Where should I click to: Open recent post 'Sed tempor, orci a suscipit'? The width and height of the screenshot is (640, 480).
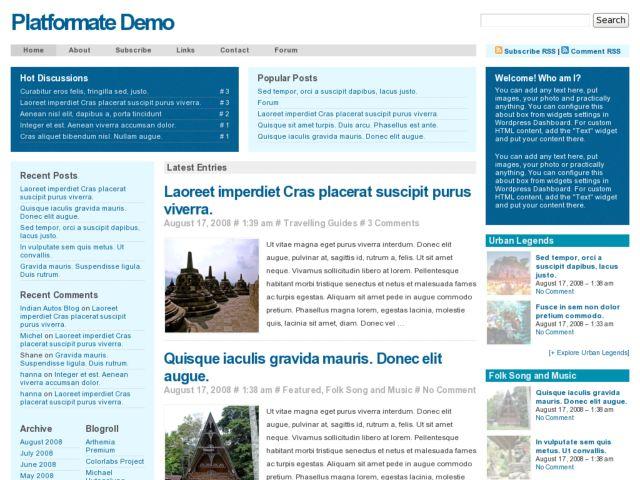point(80,232)
